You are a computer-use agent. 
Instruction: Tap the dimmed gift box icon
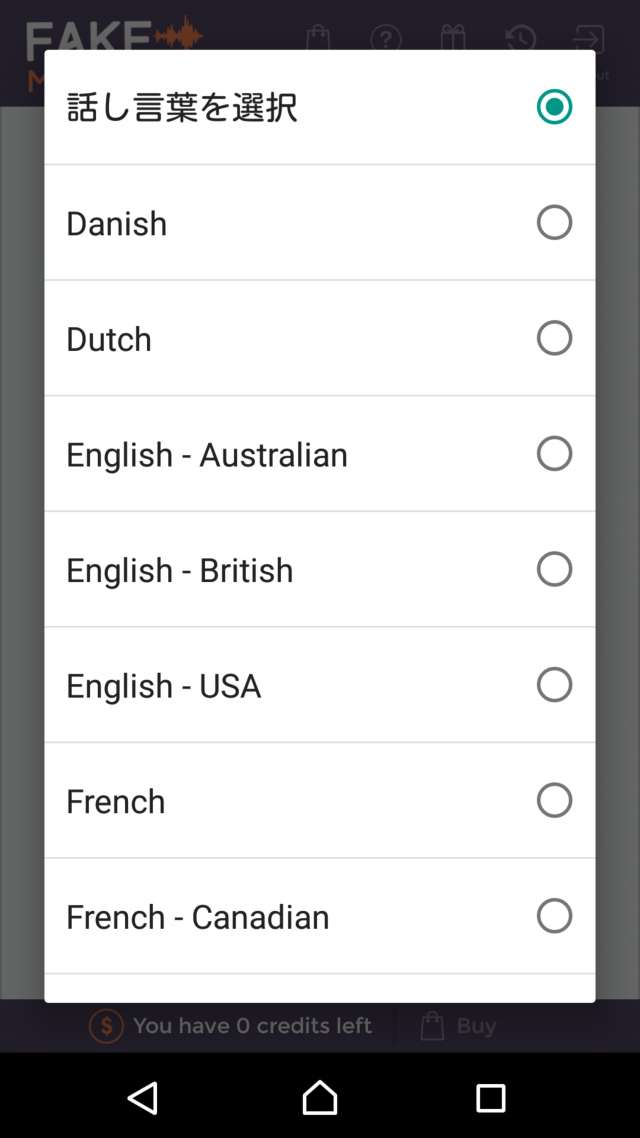click(452, 40)
